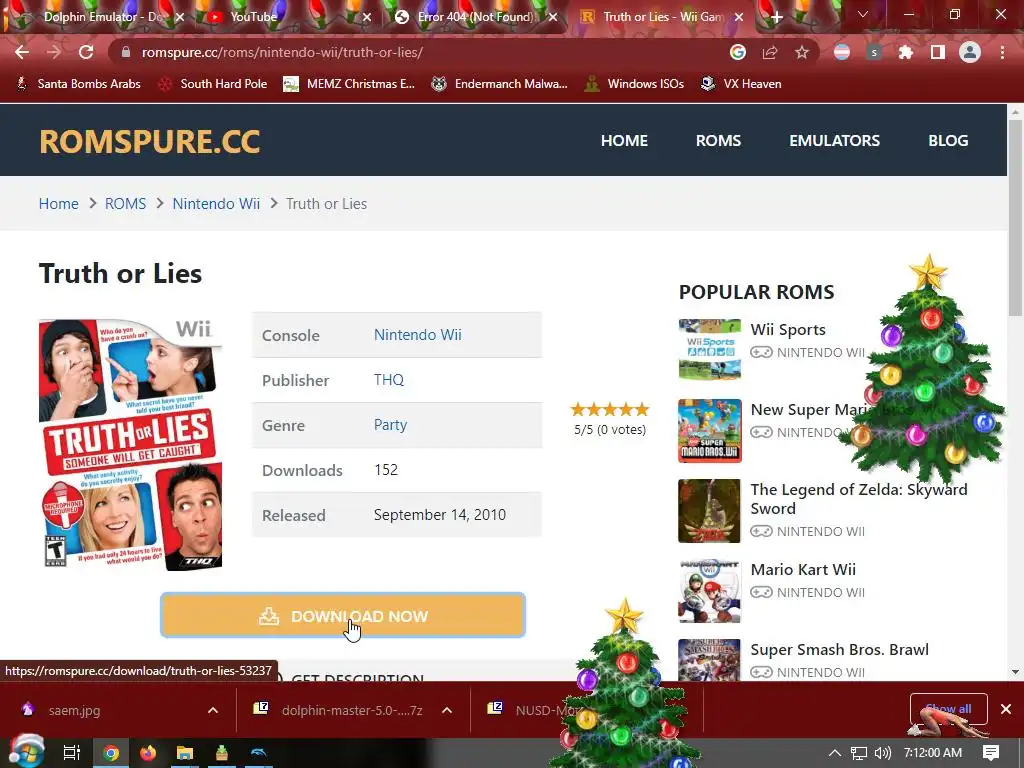This screenshot has height=768, width=1024.
Task: Open Super Smash Bros. Brawl link
Action: [839, 649]
